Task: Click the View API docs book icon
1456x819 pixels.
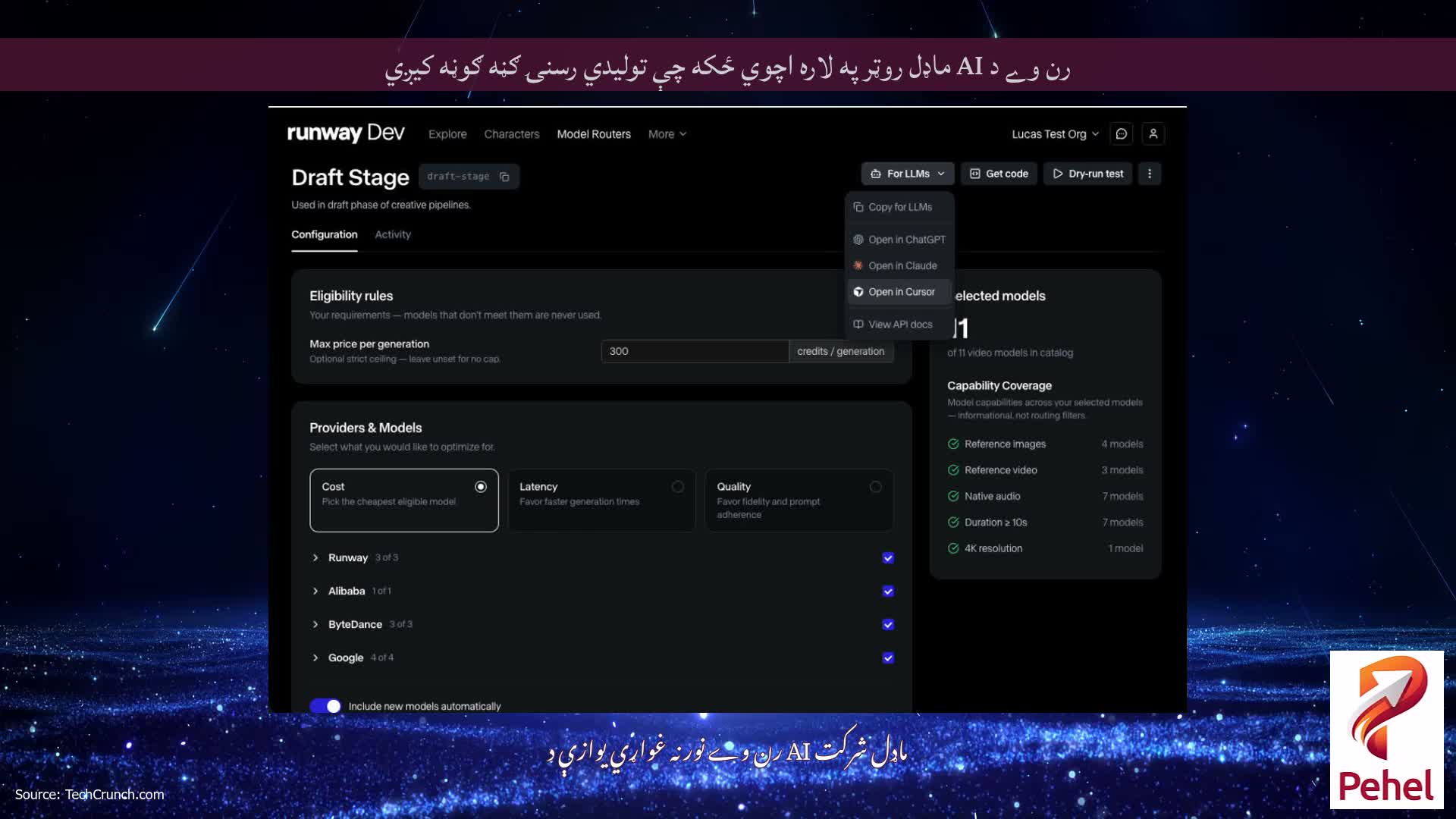Action: point(858,325)
